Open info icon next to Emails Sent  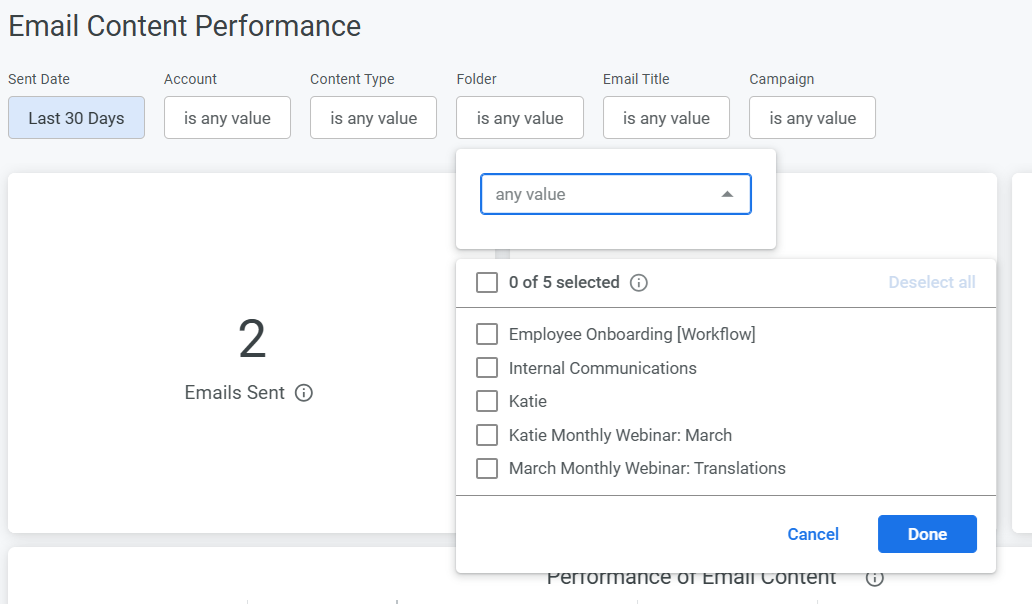303,393
